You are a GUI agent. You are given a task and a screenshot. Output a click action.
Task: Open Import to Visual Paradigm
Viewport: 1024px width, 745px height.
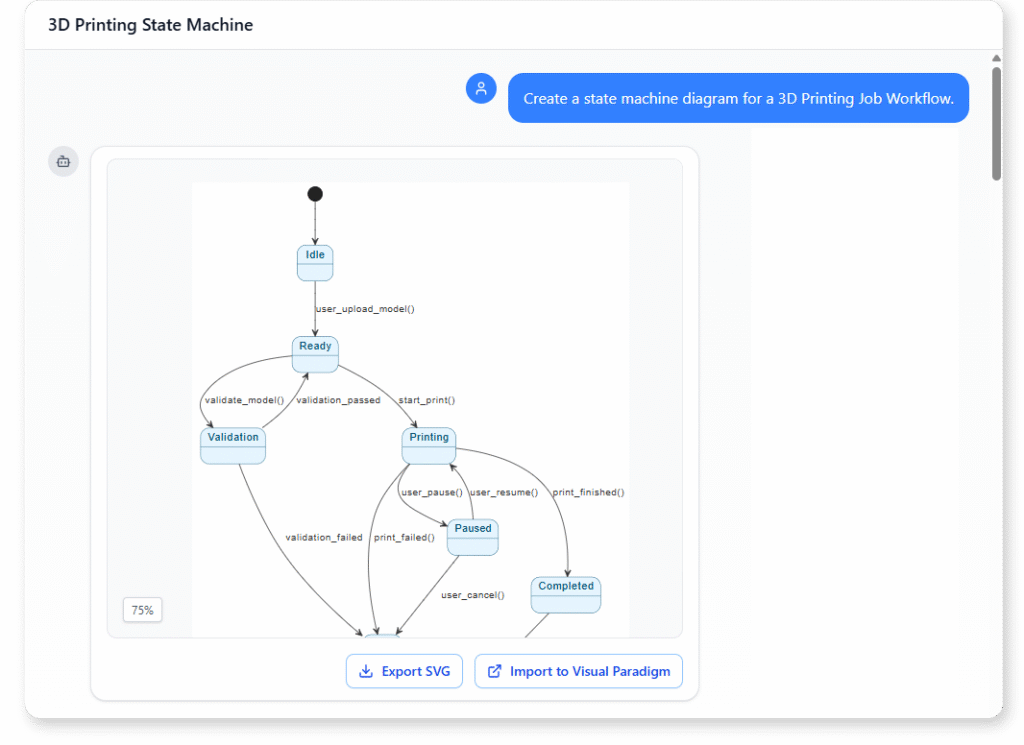point(578,671)
